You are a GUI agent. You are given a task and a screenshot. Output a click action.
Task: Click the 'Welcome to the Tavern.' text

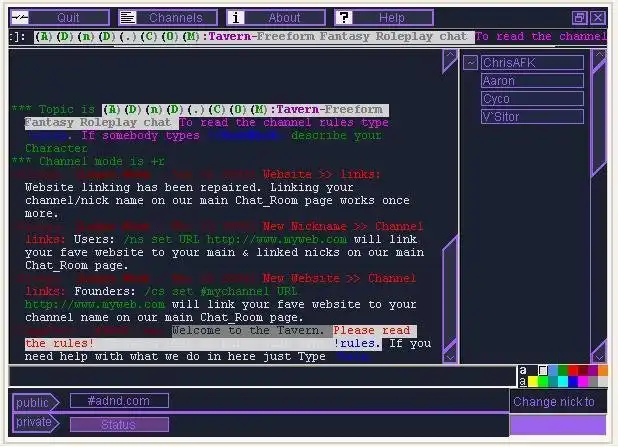click(248, 330)
